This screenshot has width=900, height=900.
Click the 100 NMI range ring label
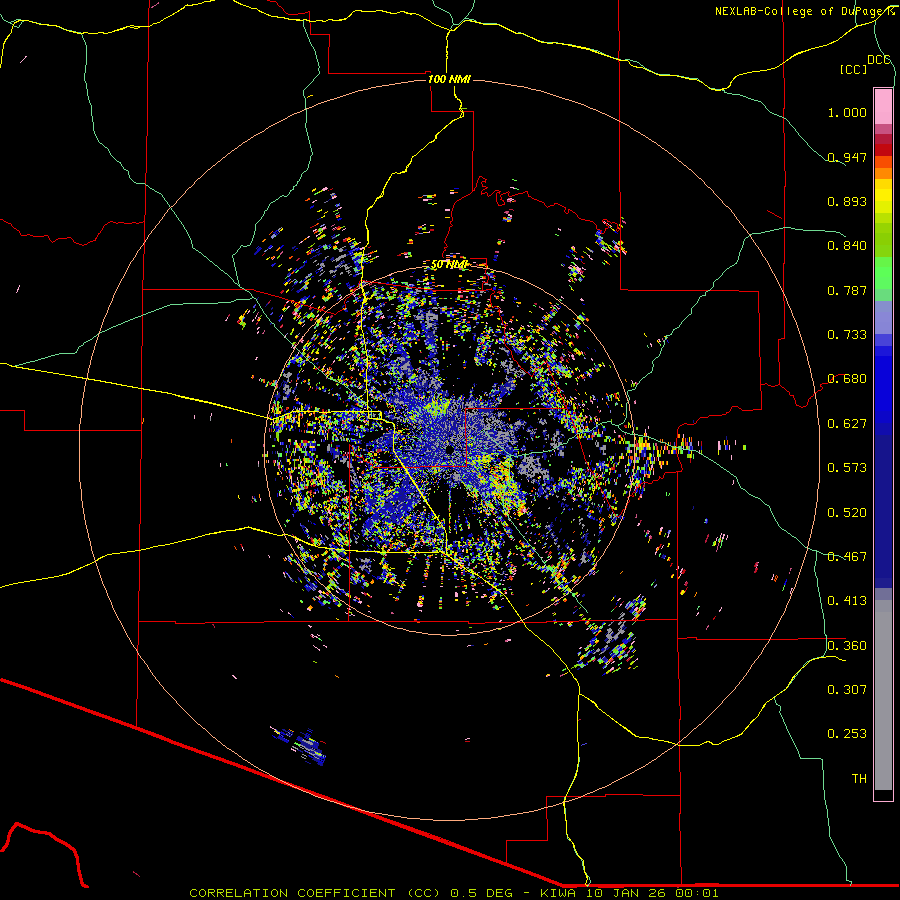pyautogui.click(x=449, y=79)
